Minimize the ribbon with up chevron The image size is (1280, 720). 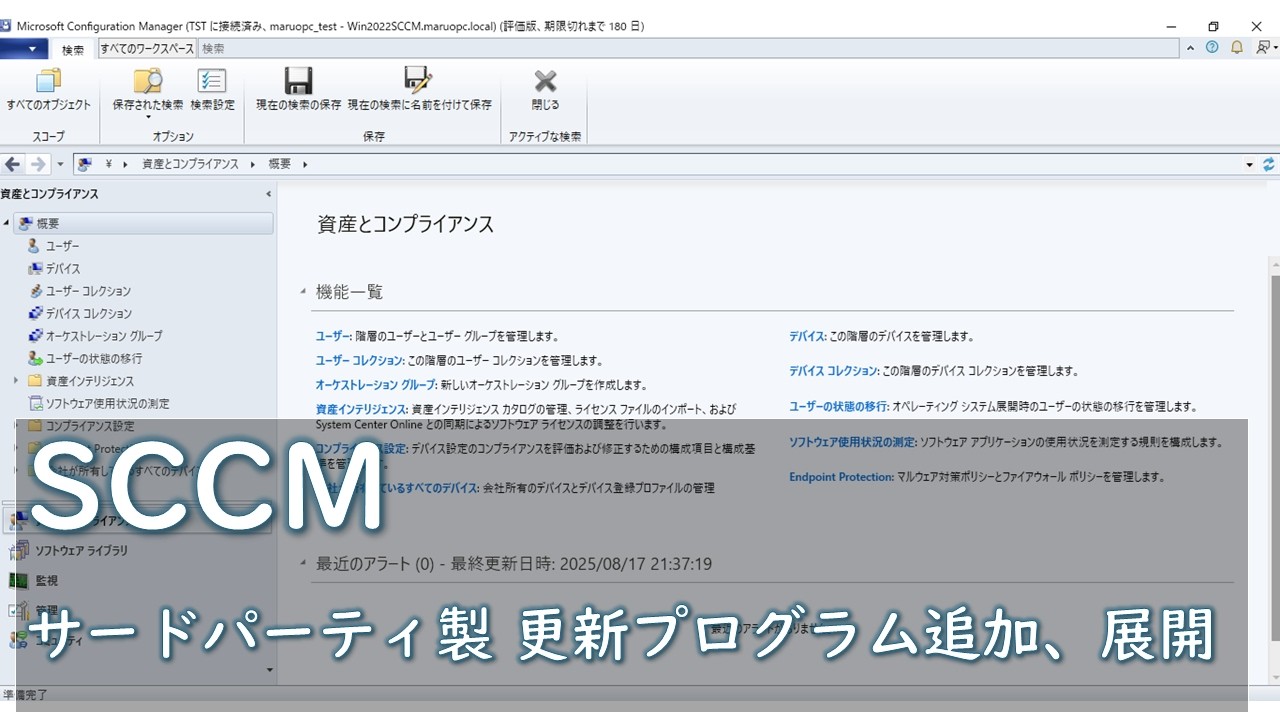(x=1190, y=47)
